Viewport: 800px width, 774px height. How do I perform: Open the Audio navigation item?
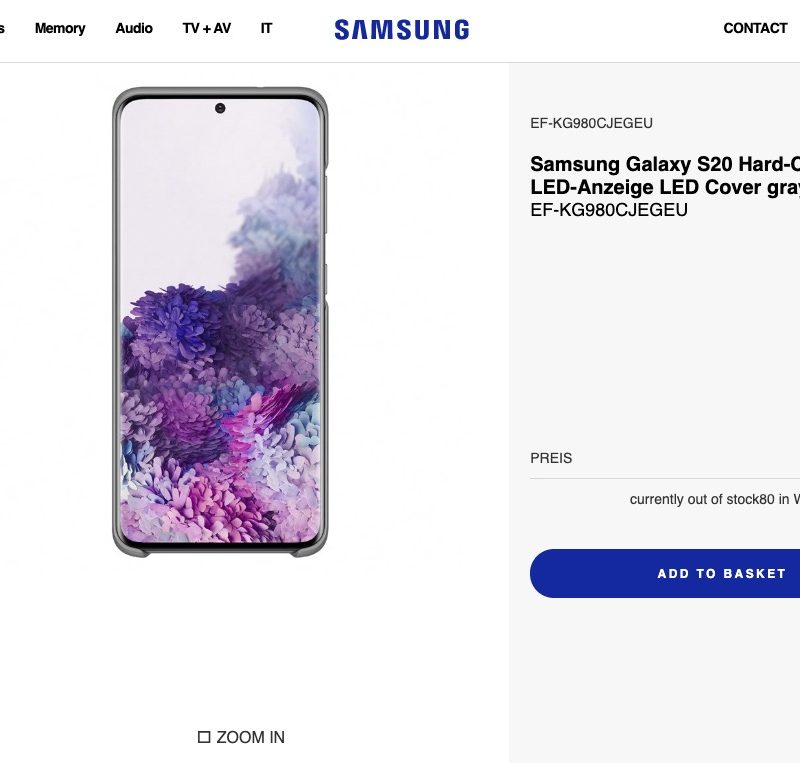pos(134,28)
